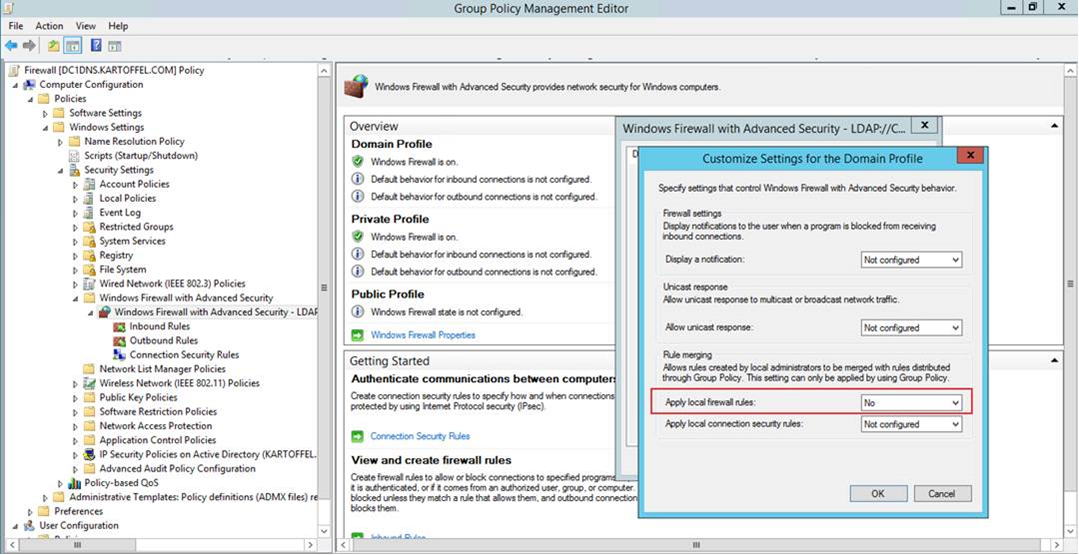The image size is (1079, 555).
Task: Expand the Local Policies node
Action: (x=76, y=198)
